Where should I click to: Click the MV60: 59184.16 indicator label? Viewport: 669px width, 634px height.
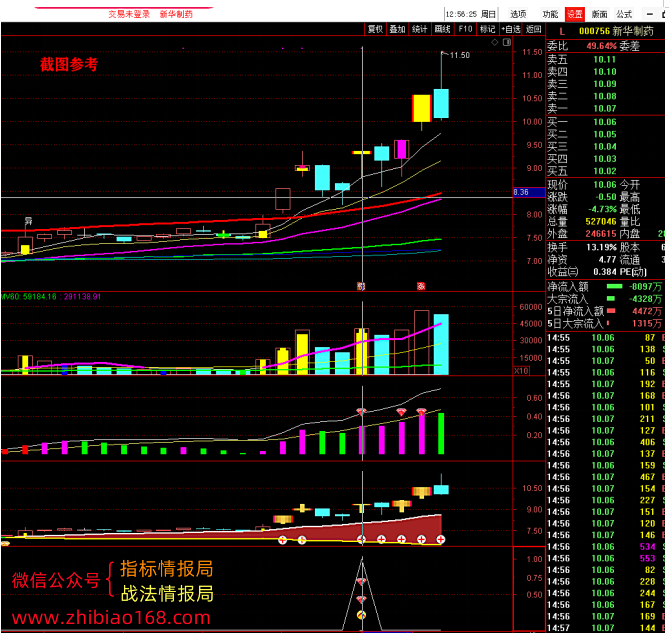coord(29,297)
